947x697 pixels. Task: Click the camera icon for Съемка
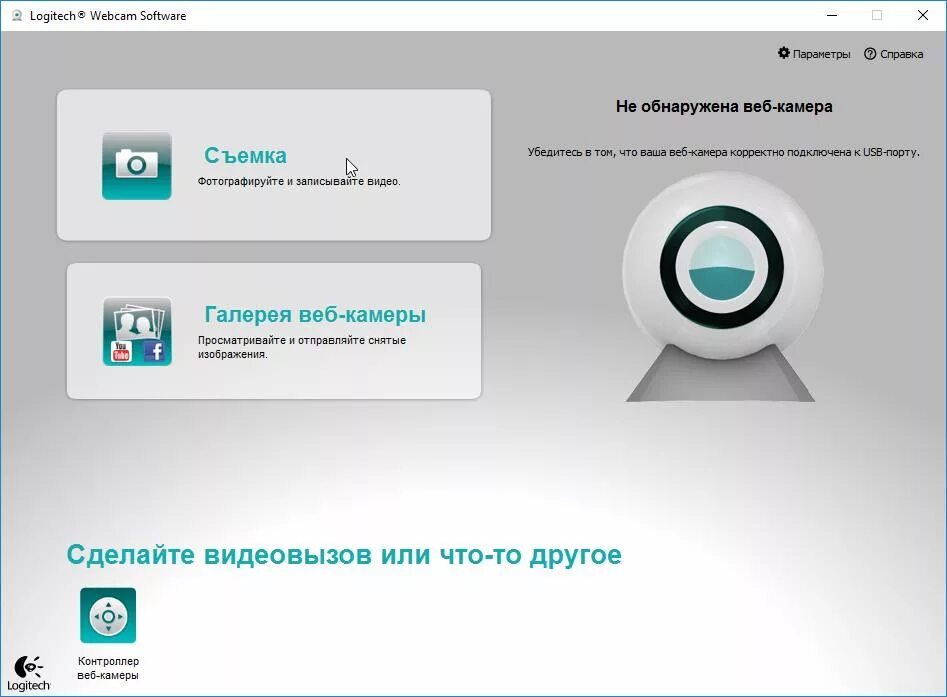tap(137, 166)
